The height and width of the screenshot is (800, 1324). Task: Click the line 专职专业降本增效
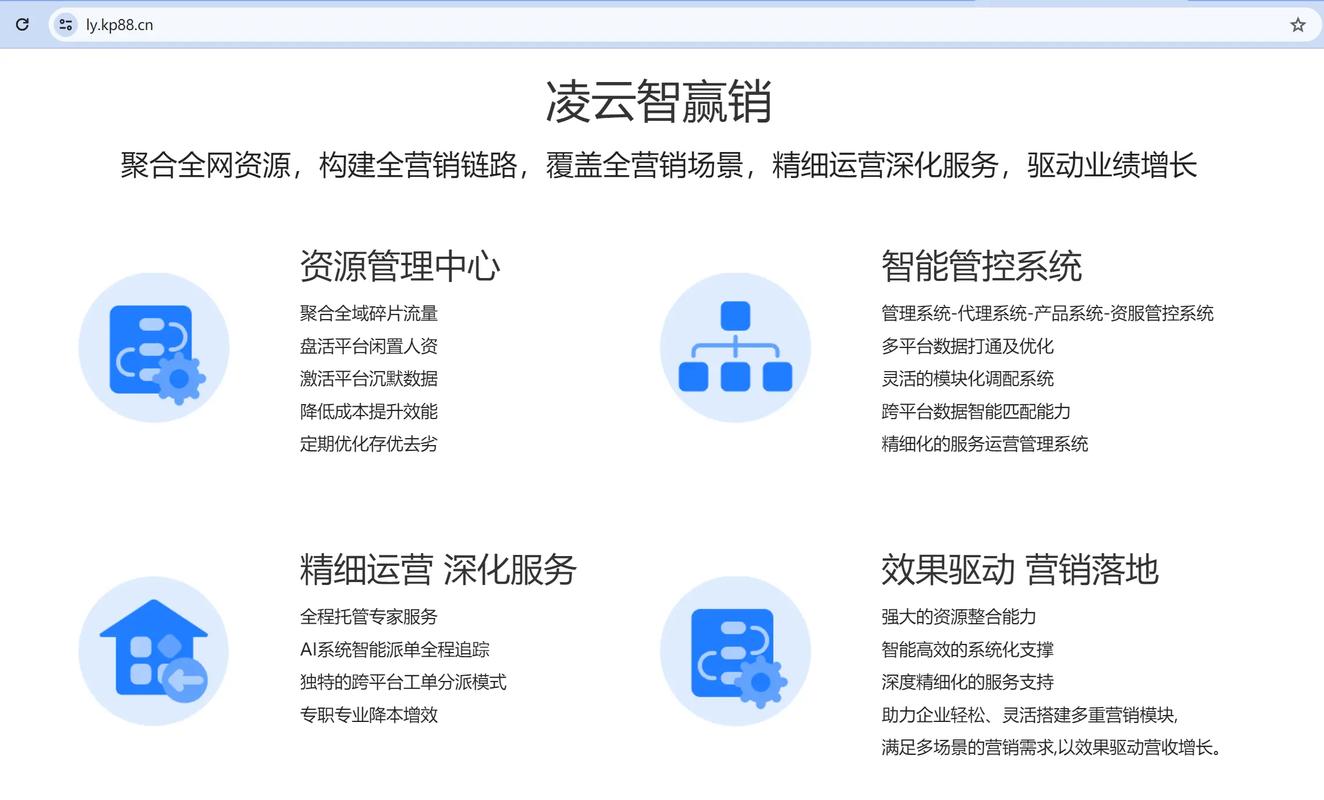point(369,714)
